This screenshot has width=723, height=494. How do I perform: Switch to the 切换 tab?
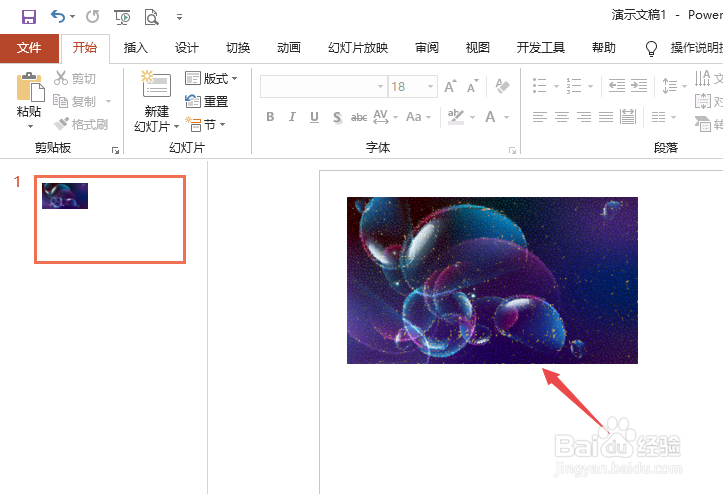pos(238,48)
